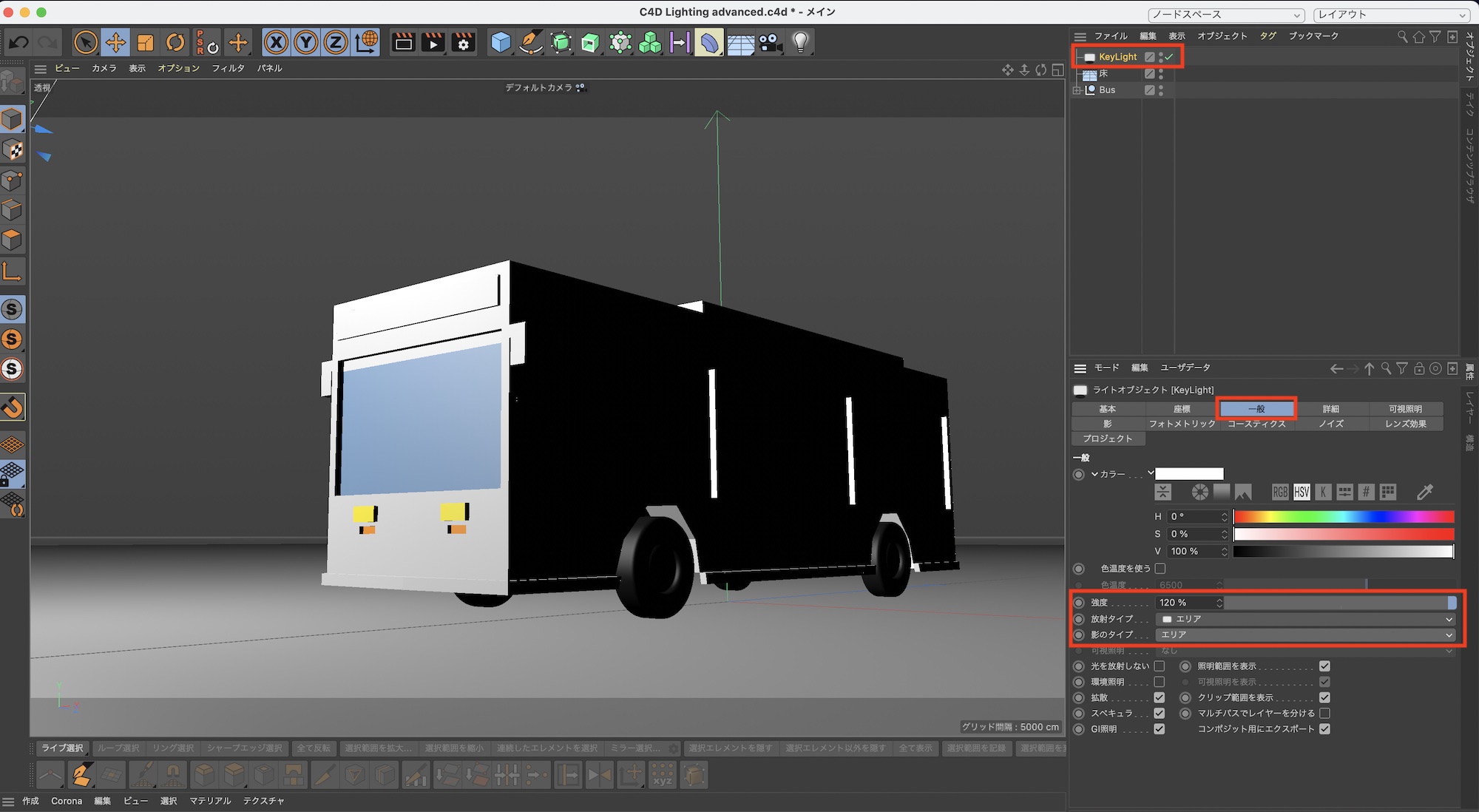Click the camera icon in the toolbar

[x=770, y=43]
